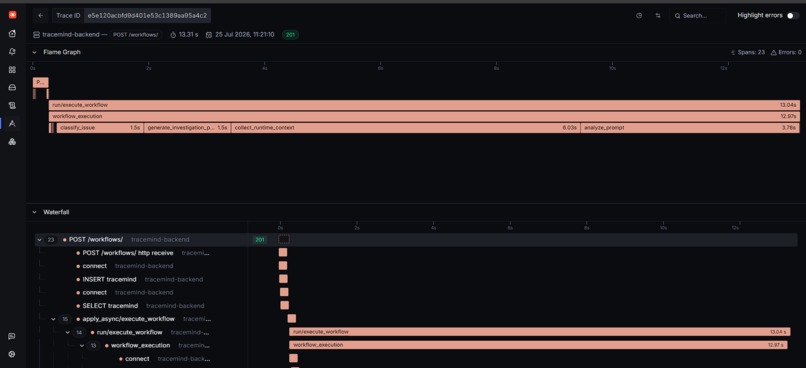Click the server icon beside tracemind-backend
Viewport: 806px width, 368px height.
[36, 34]
